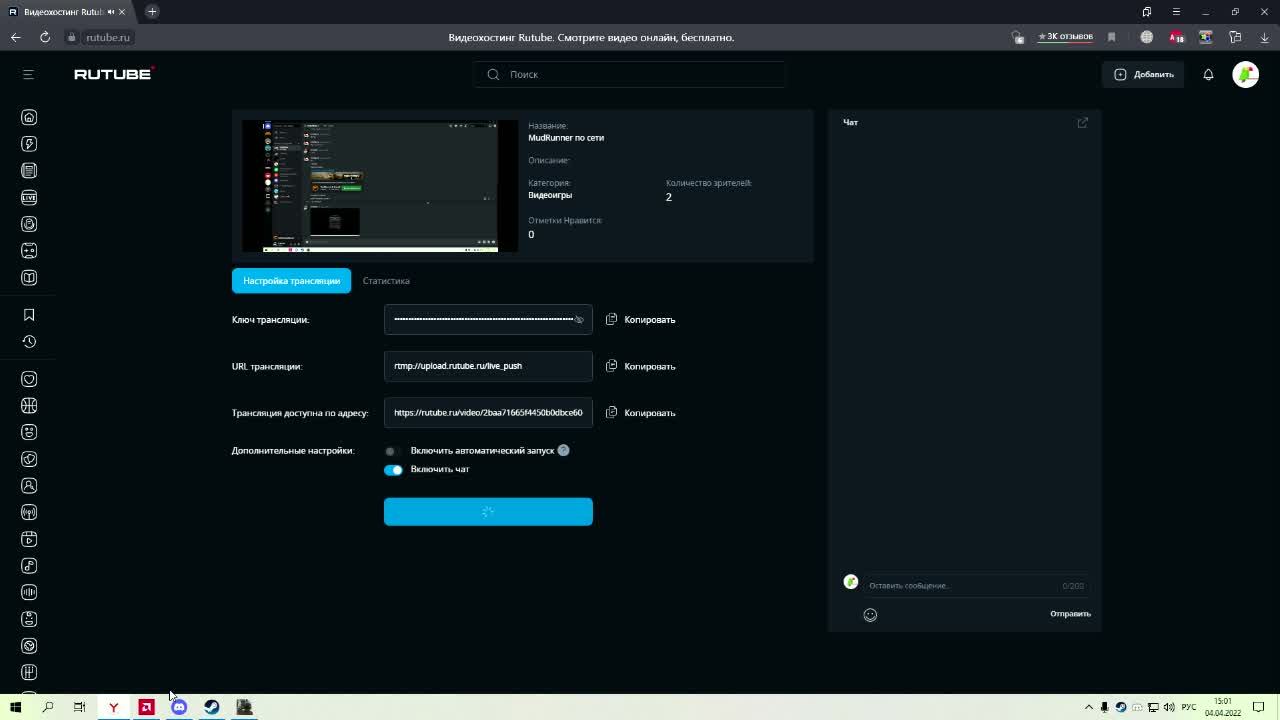Reload the Rutube page
This screenshot has height=720, width=1280.
tap(45, 37)
